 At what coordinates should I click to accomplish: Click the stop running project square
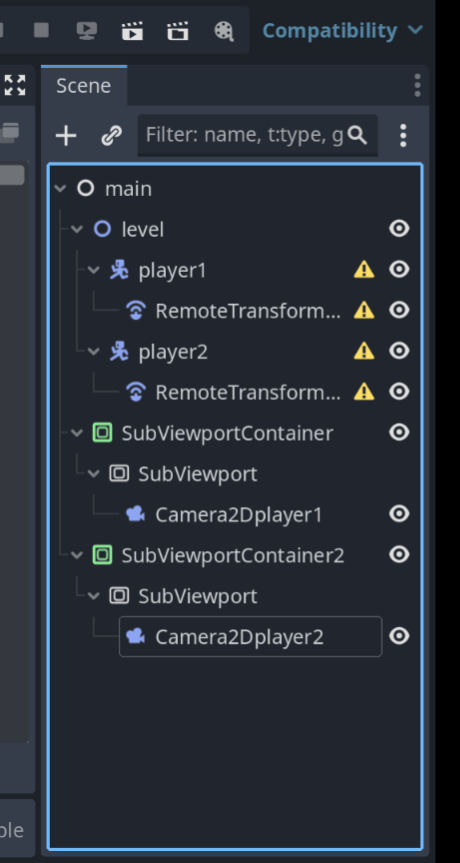point(41,30)
